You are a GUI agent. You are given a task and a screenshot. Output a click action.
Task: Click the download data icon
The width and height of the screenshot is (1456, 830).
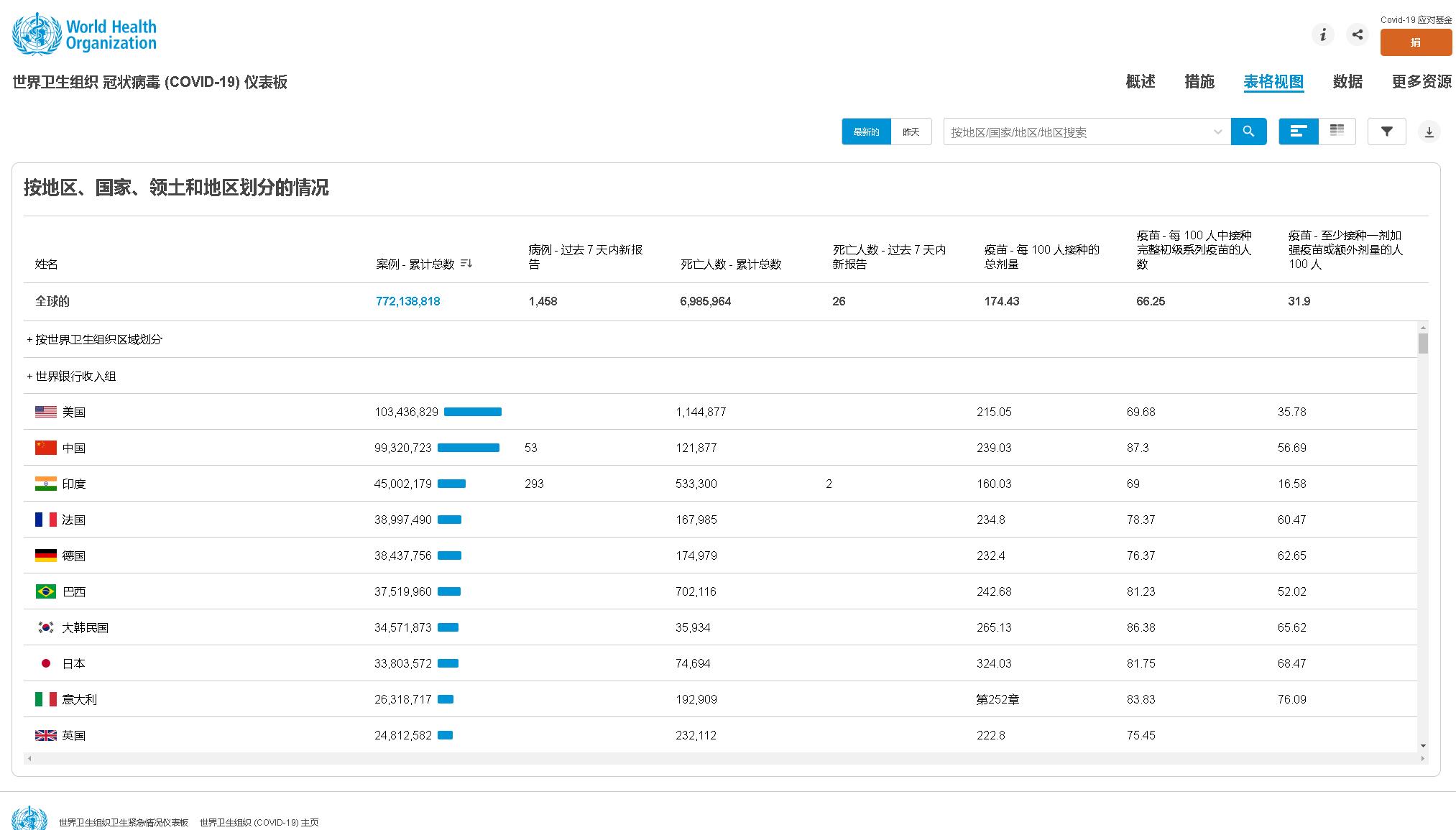(x=1429, y=132)
